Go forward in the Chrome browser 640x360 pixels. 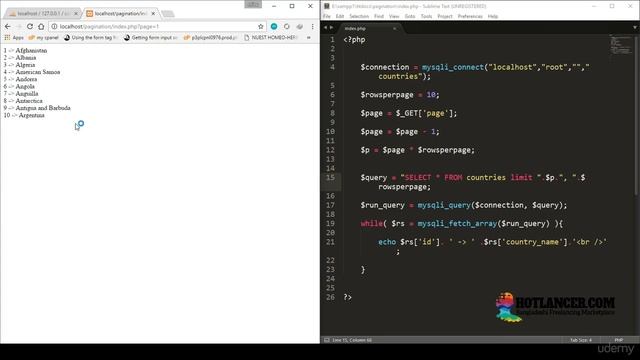pos(19,27)
